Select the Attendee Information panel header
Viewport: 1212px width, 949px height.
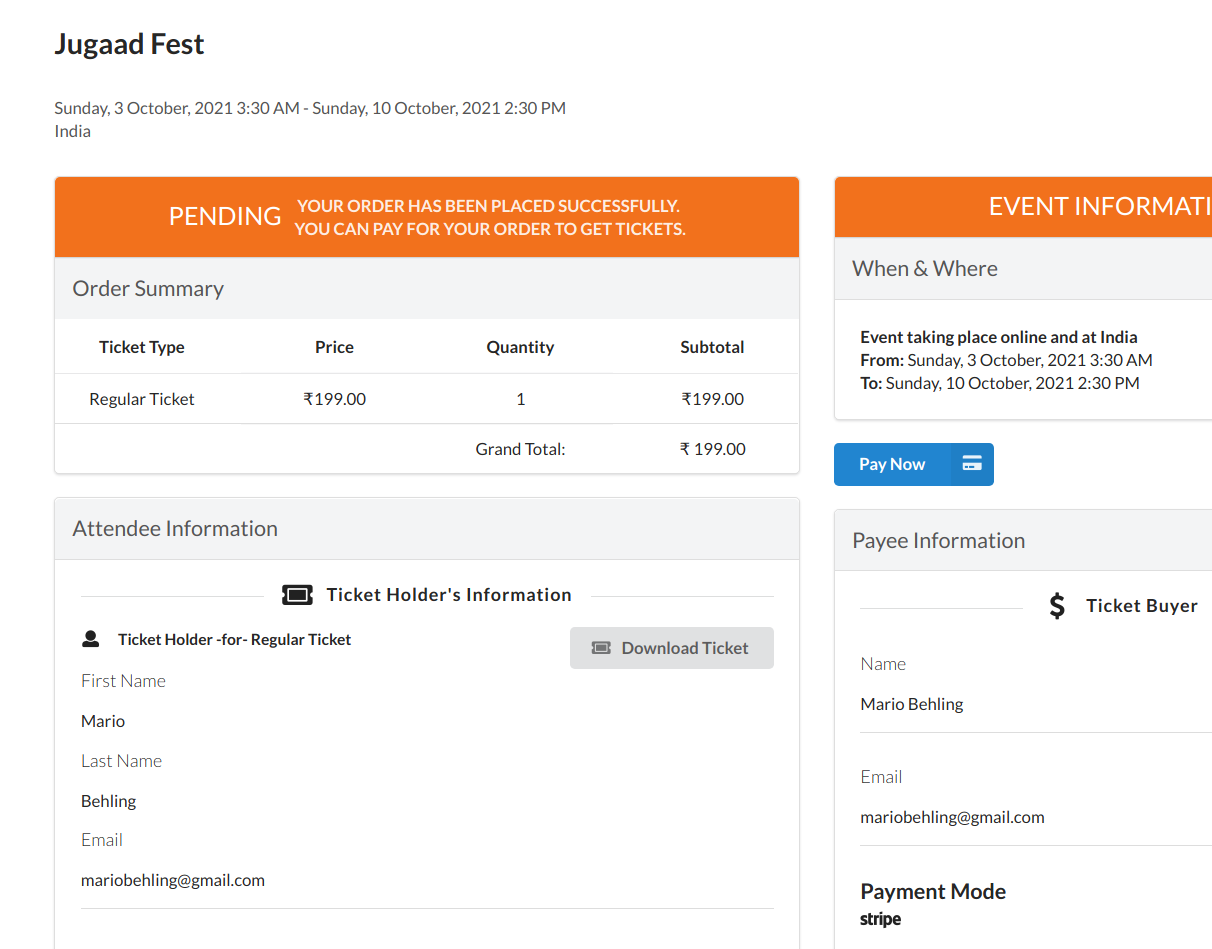point(175,529)
